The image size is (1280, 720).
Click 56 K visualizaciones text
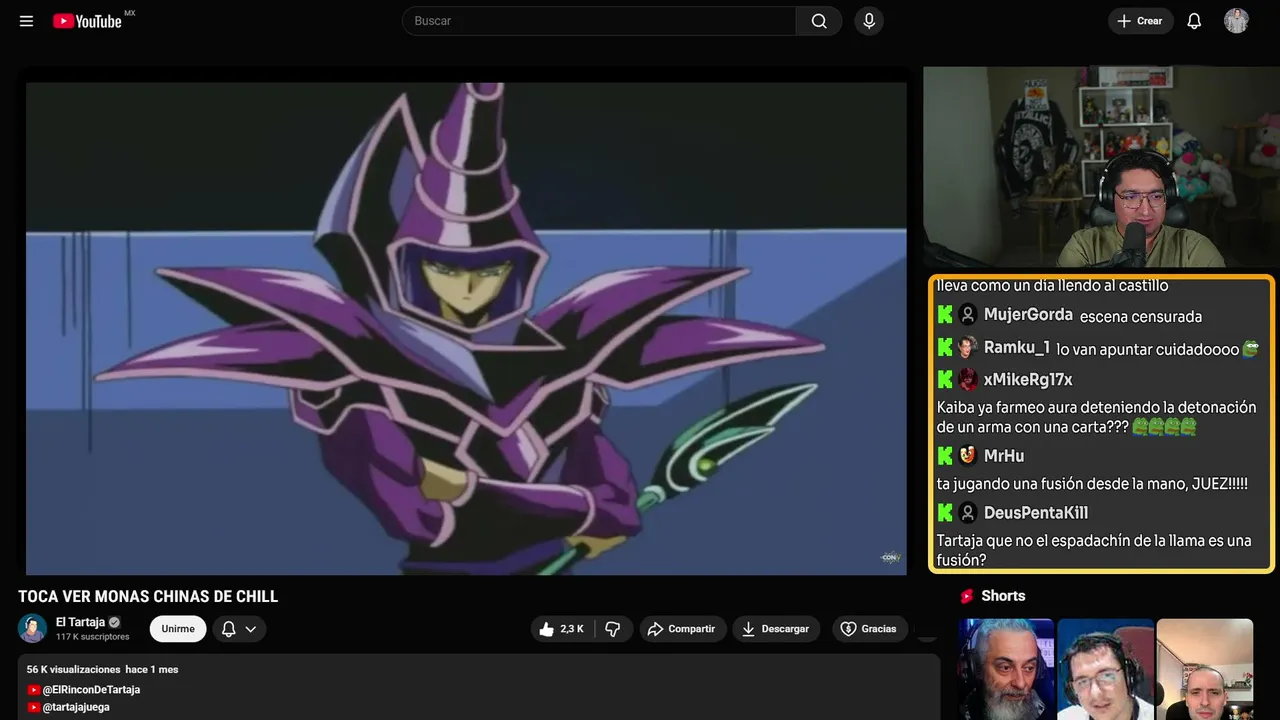click(73, 669)
